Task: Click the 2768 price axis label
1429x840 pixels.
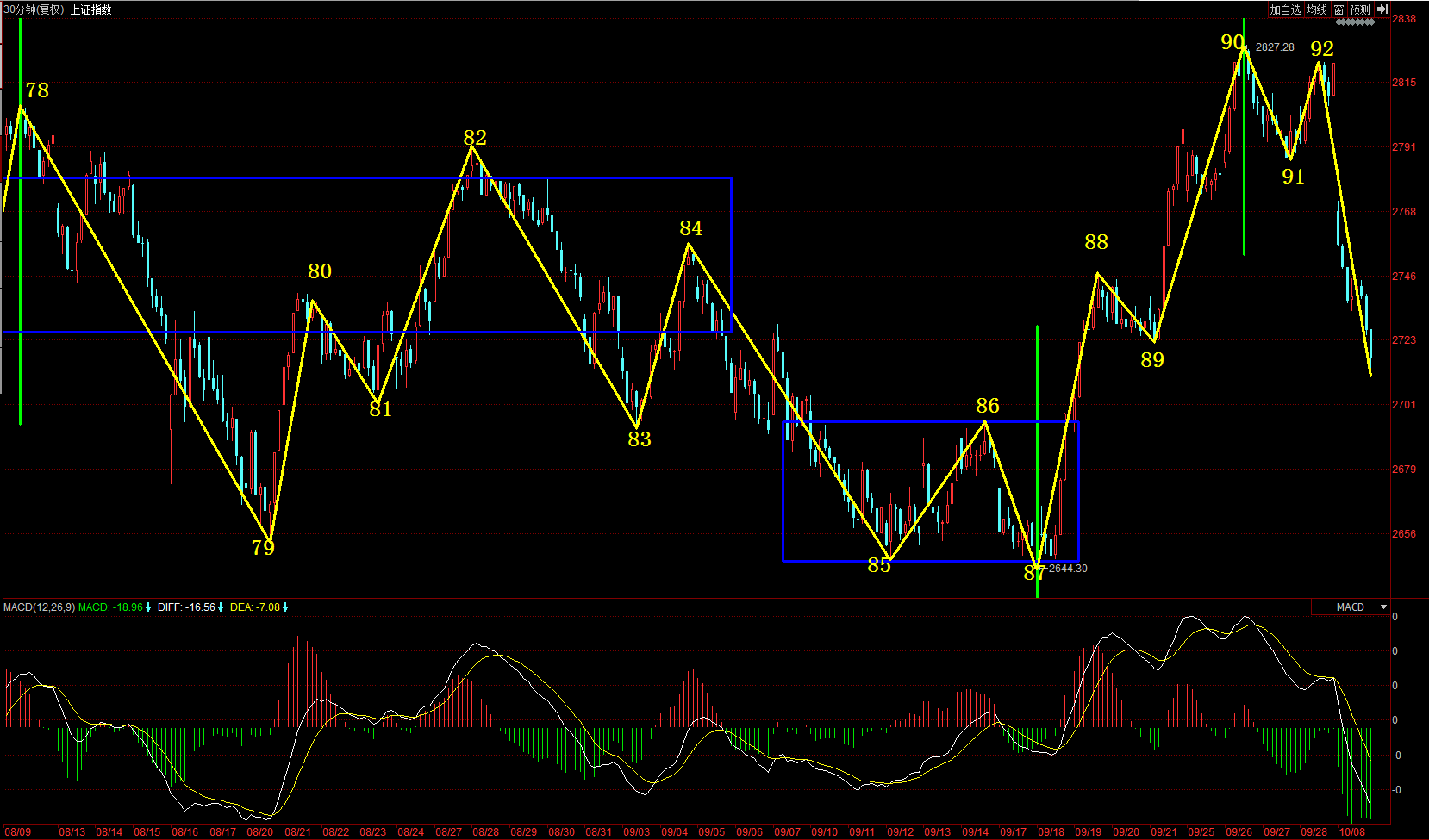Action: [x=1404, y=212]
